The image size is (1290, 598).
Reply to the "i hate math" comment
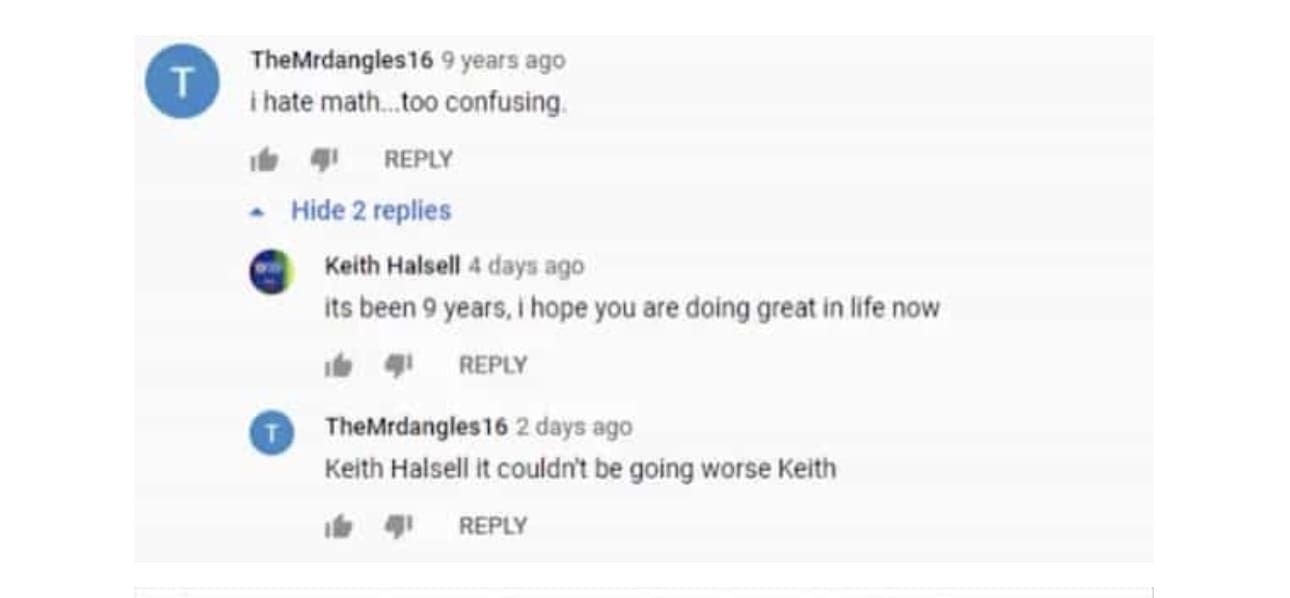click(x=418, y=160)
